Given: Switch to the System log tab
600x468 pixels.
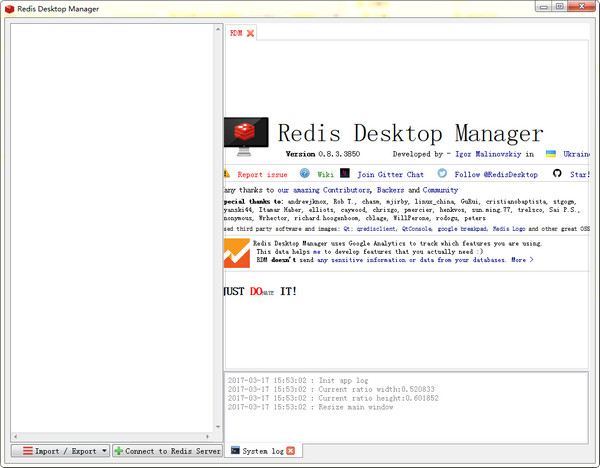Looking at the screenshot, I should [263, 451].
